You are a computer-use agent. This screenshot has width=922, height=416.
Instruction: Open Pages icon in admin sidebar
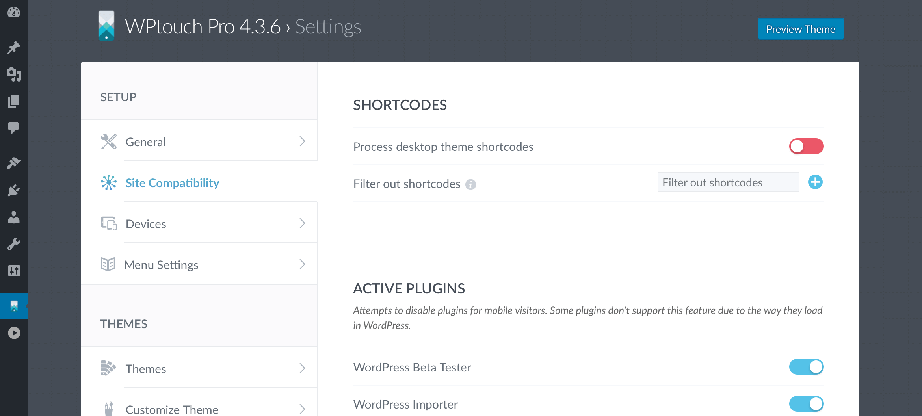[x=14, y=101]
